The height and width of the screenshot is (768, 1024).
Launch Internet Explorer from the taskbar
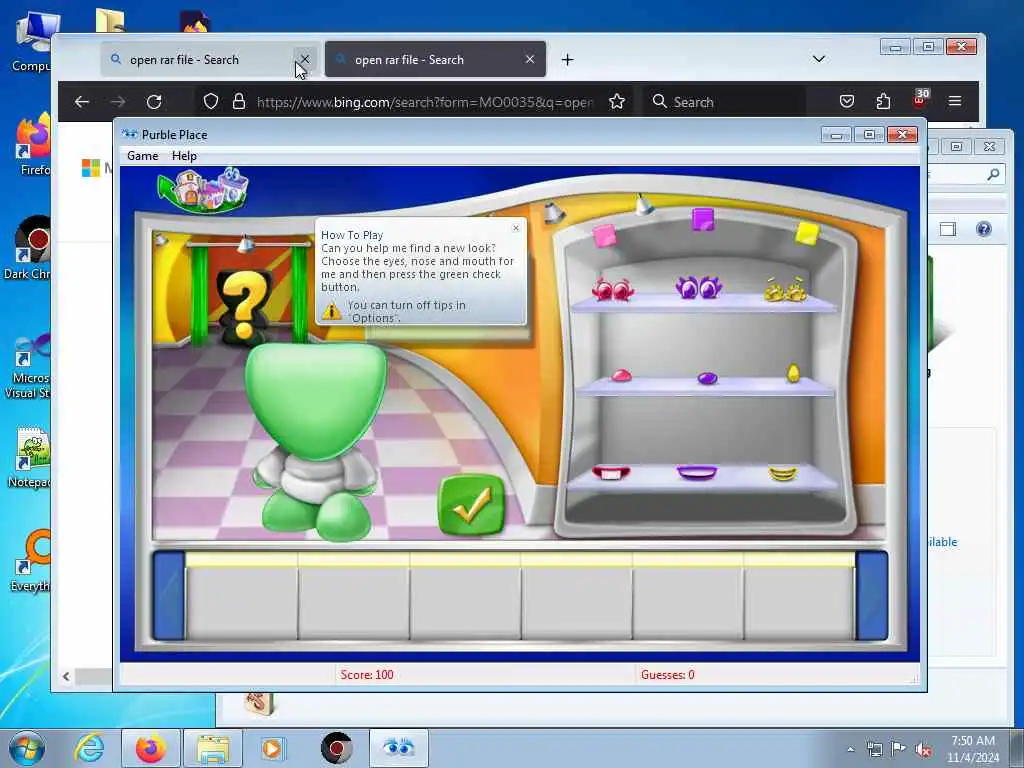point(89,748)
